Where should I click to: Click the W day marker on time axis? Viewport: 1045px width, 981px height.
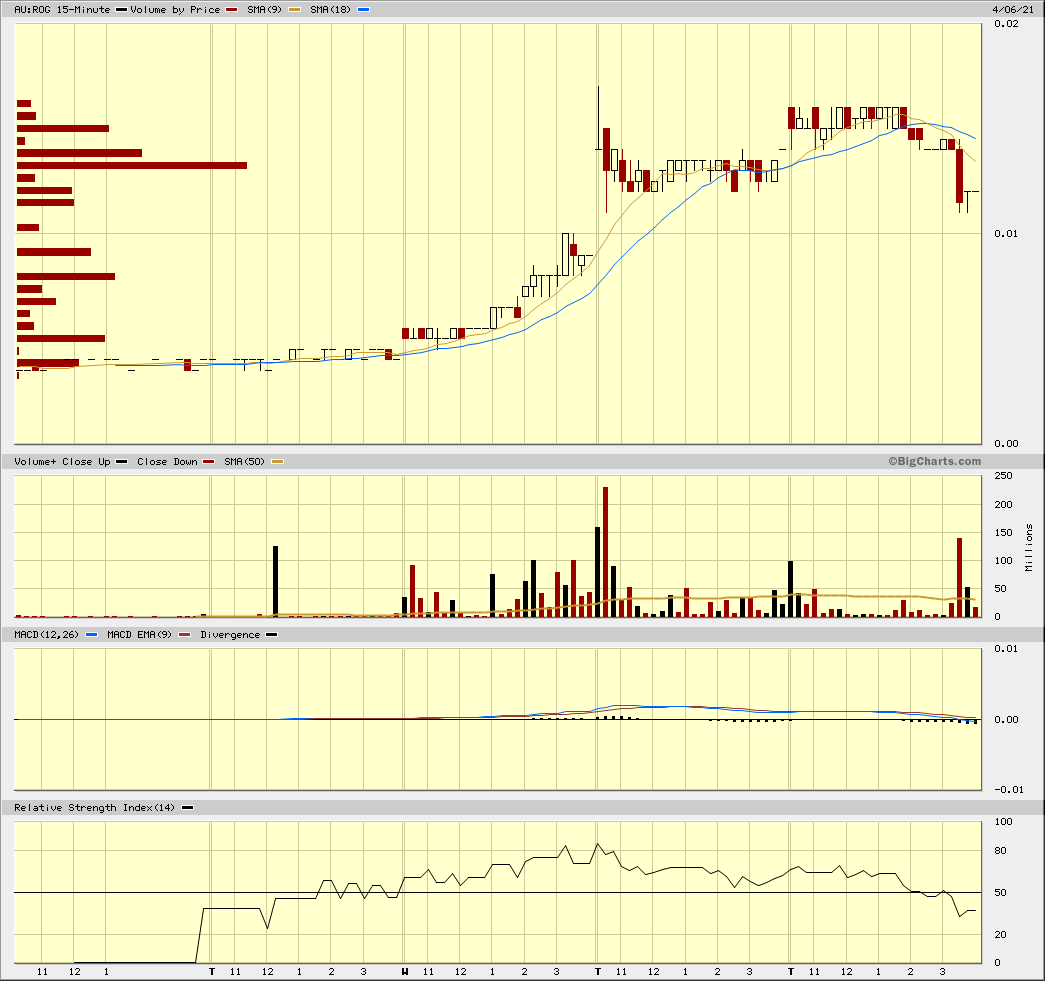pos(405,972)
